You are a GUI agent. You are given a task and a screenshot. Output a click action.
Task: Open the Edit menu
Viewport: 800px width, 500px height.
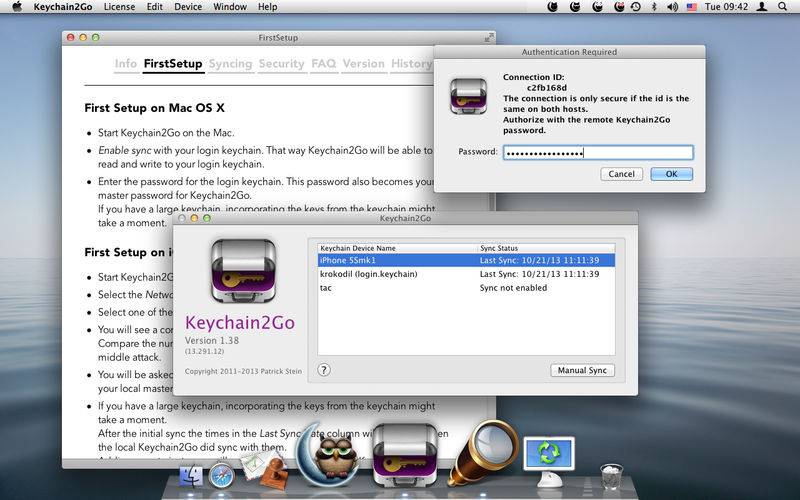point(155,7)
